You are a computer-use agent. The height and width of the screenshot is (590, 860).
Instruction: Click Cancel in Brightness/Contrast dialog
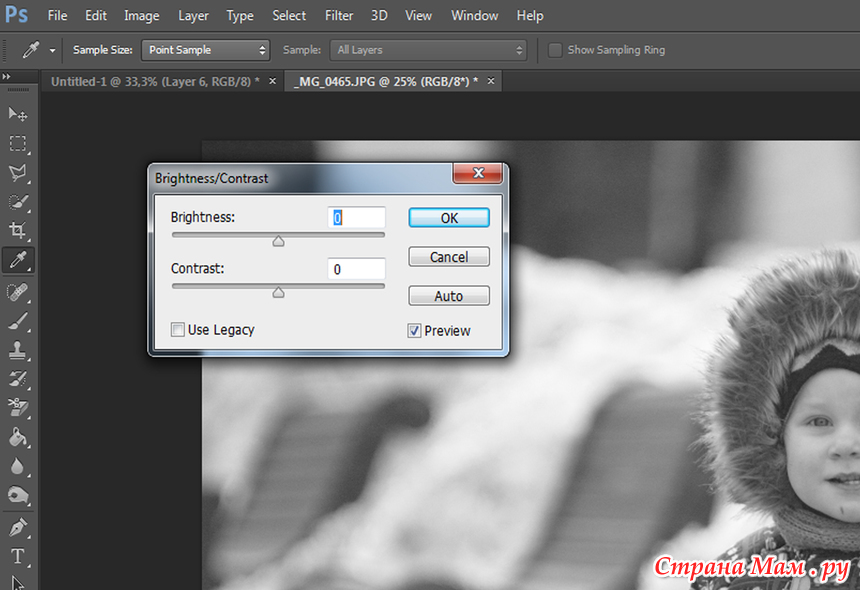(449, 257)
